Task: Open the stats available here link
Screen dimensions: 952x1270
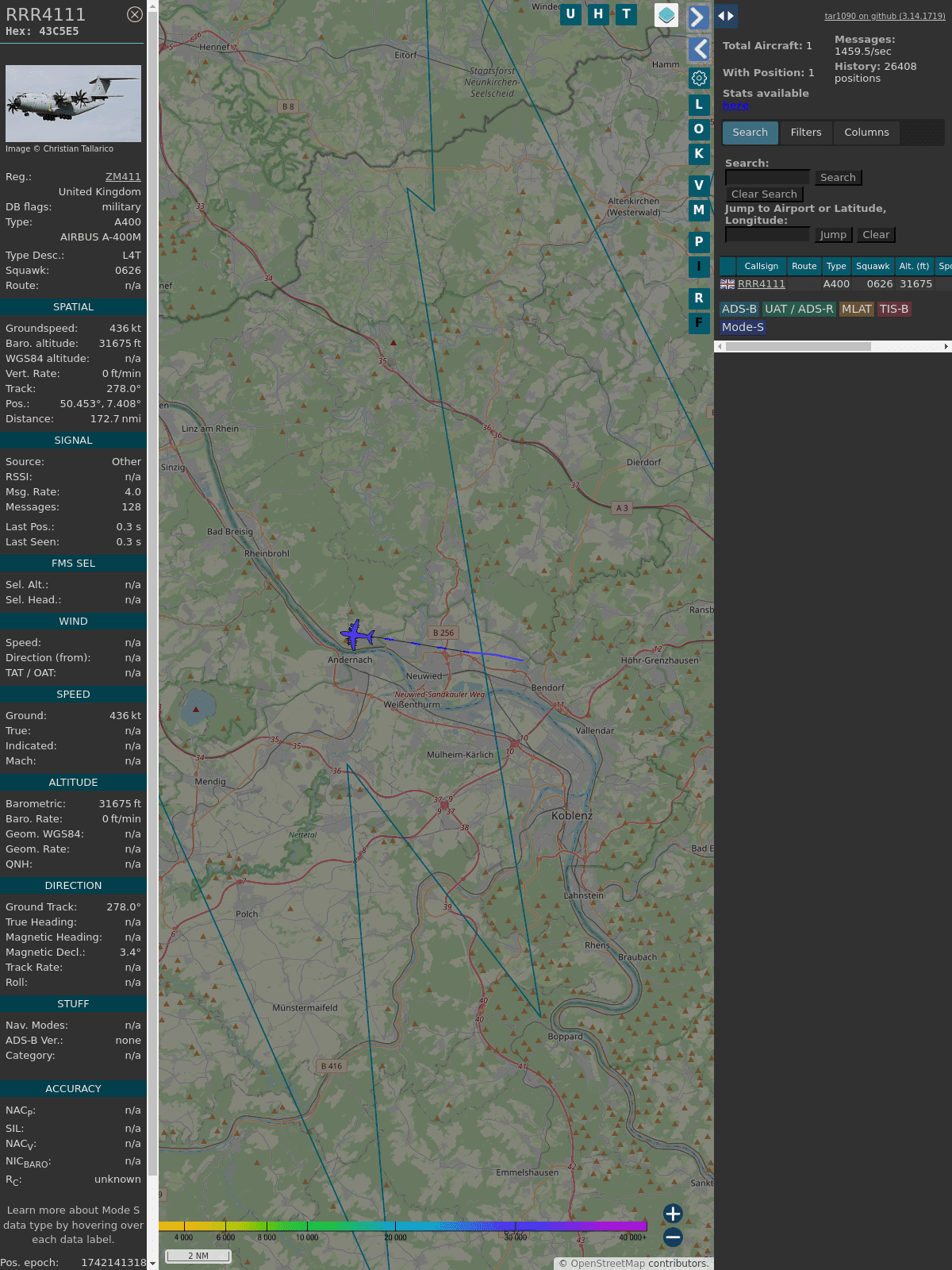Action: pos(735,106)
